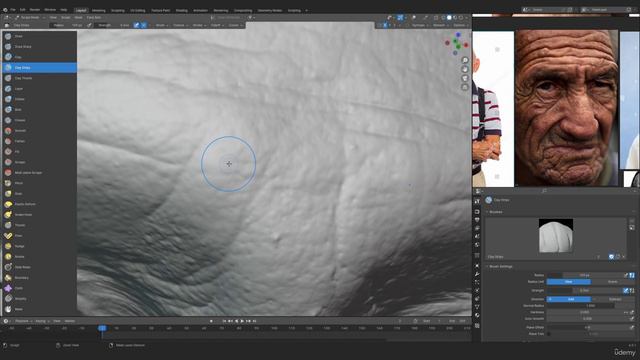This screenshot has width=640, height=360.
Task: Open the Edit menu
Action: pyautogui.click(x=23, y=10)
